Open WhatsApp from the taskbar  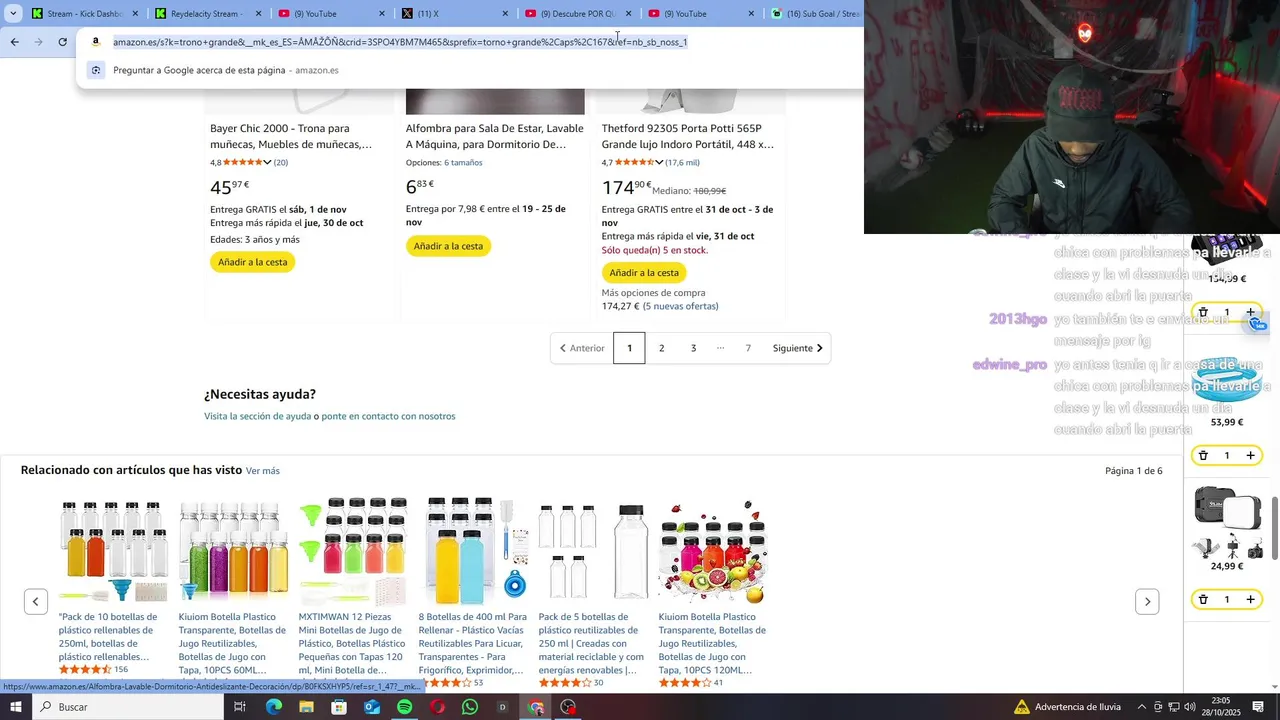pos(470,707)
